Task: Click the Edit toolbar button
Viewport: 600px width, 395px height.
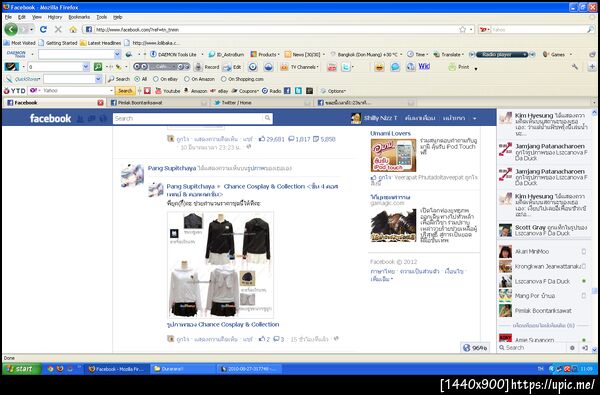Action: click(x=232, y=67)
